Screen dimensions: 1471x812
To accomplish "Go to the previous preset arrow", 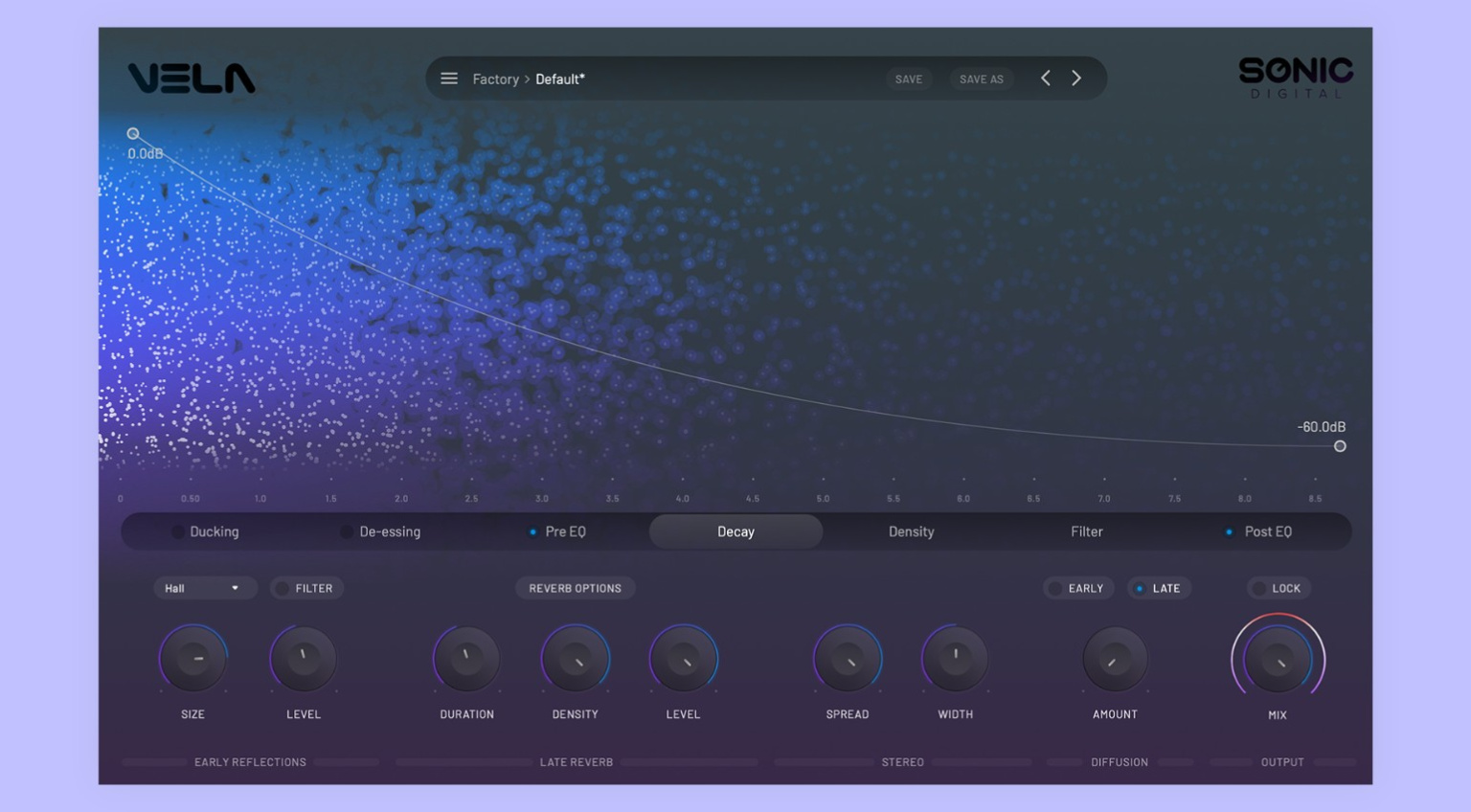I will [x=1046, y=79].
